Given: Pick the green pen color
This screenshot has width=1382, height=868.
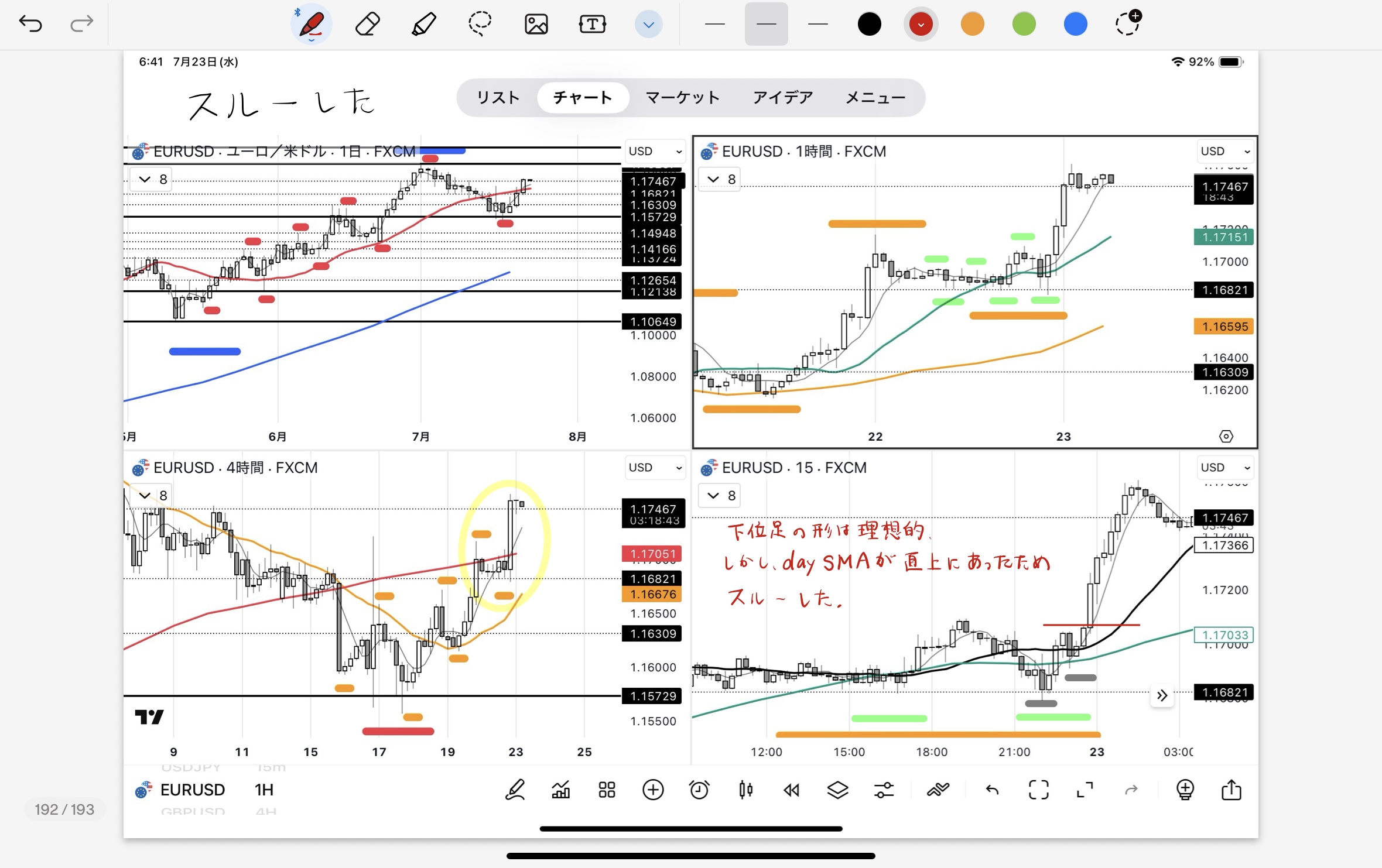Looking at the screenshot, I should [x=1024, y=25].
